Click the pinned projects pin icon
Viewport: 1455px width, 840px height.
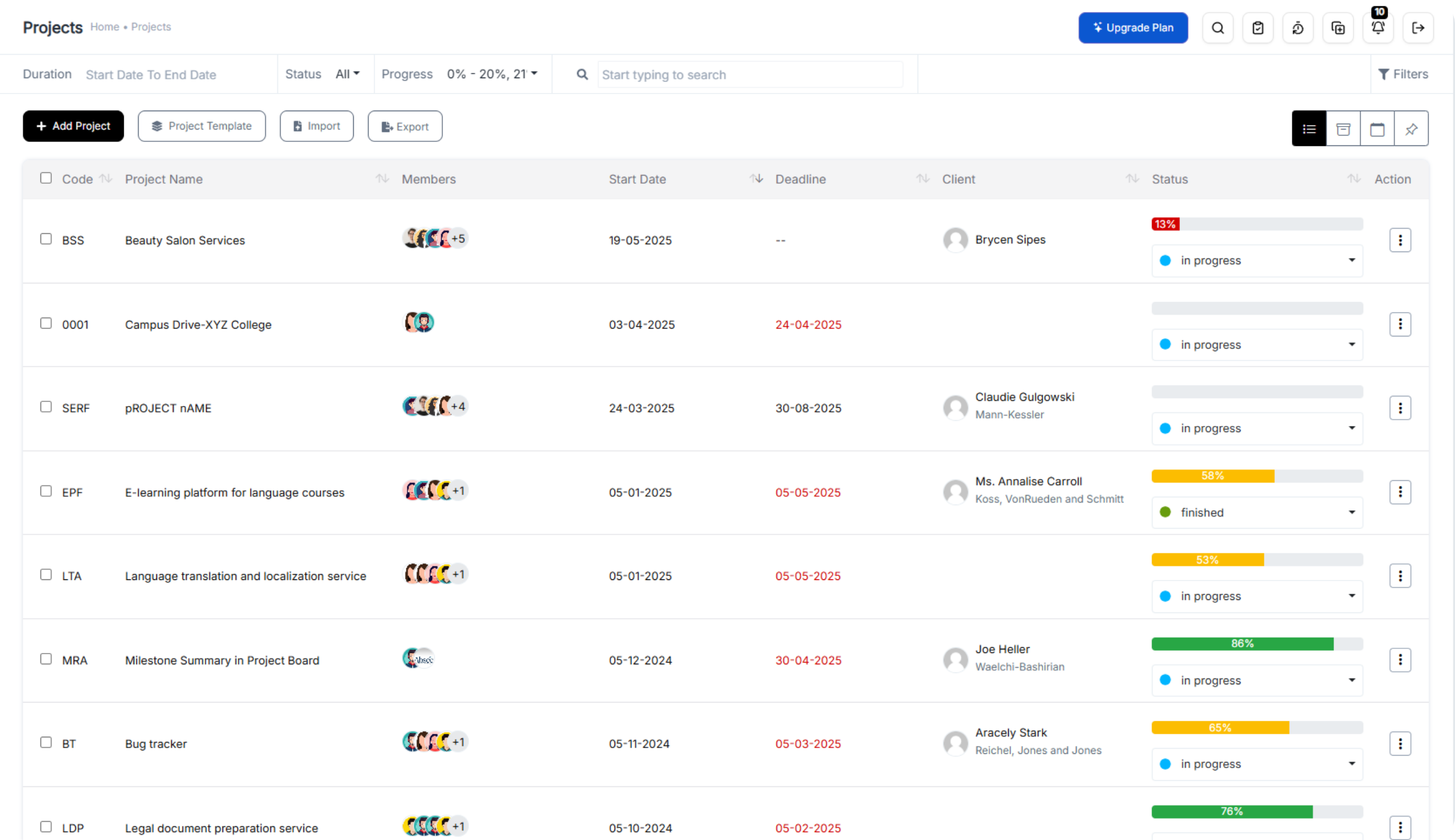(x=1411, y=129)
